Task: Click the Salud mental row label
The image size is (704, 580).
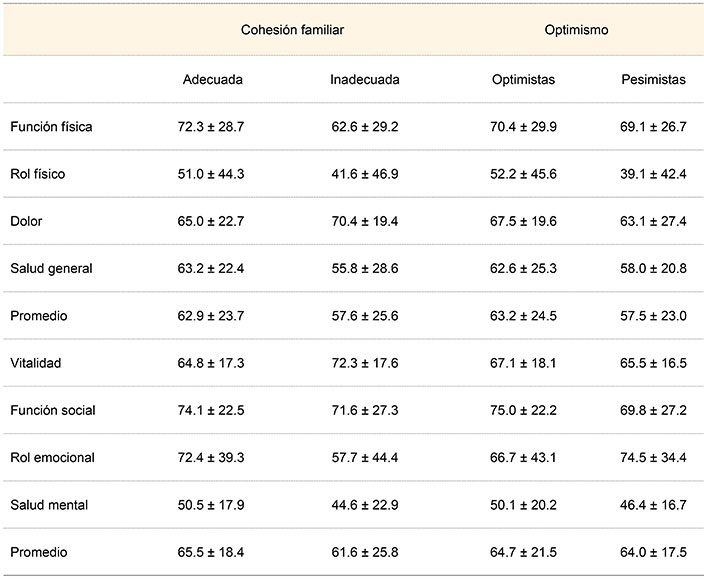Action: tap(49, 505)
